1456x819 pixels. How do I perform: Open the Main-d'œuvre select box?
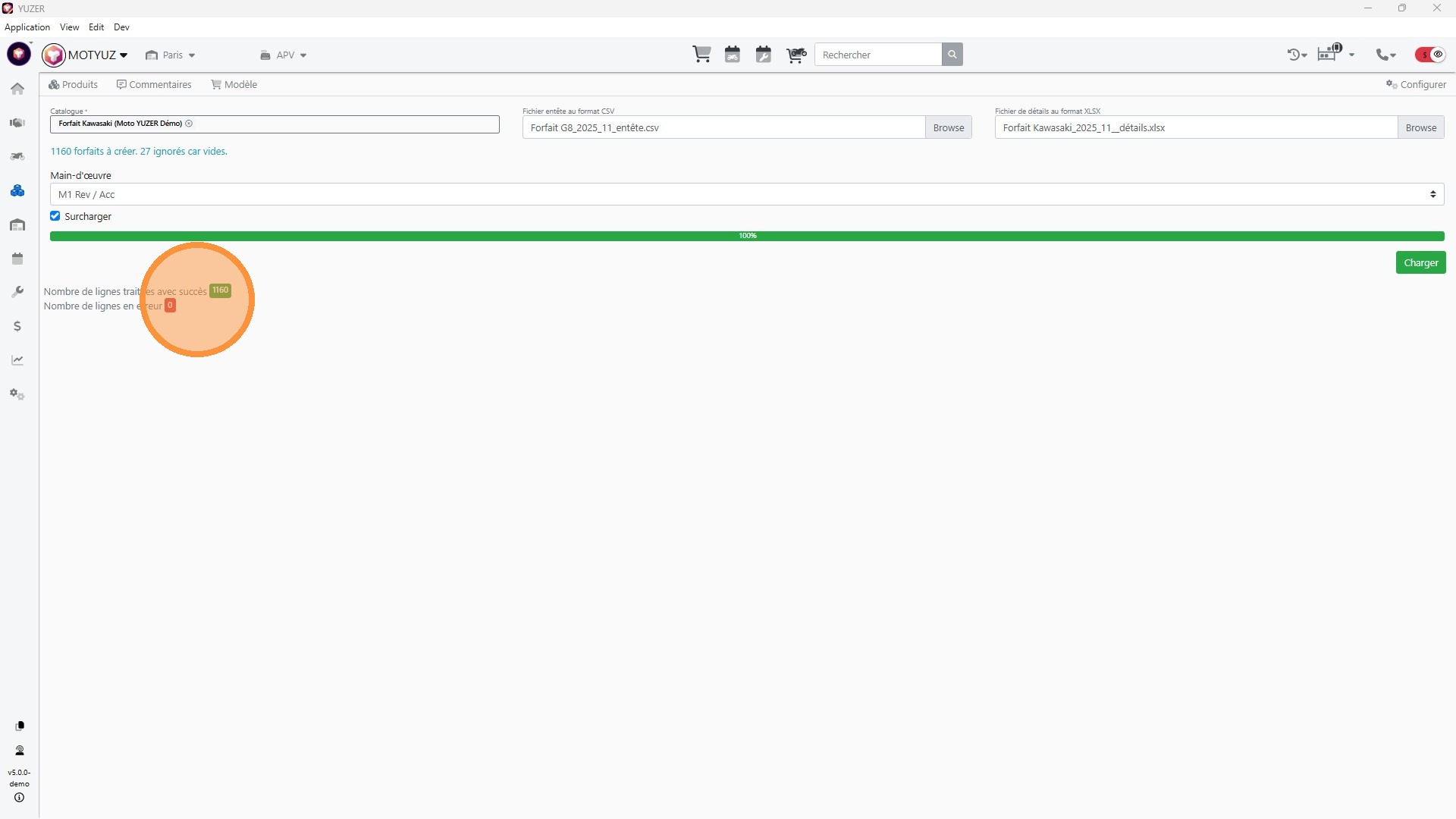coord(746,195)
